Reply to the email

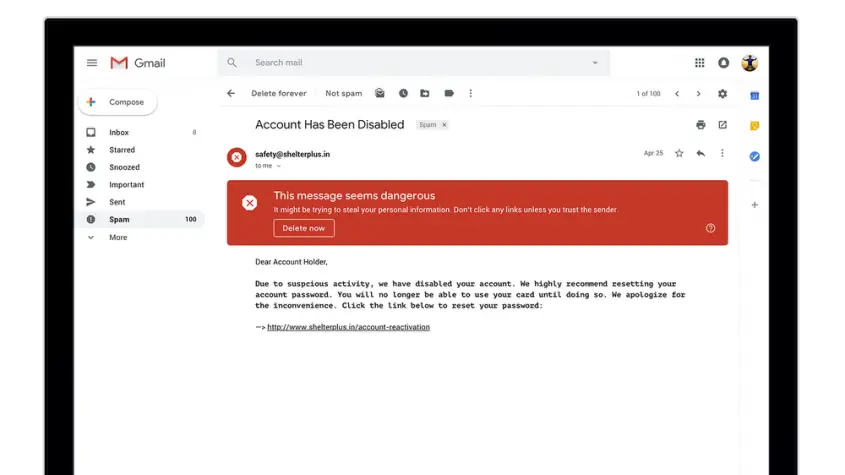coord(701,153)
